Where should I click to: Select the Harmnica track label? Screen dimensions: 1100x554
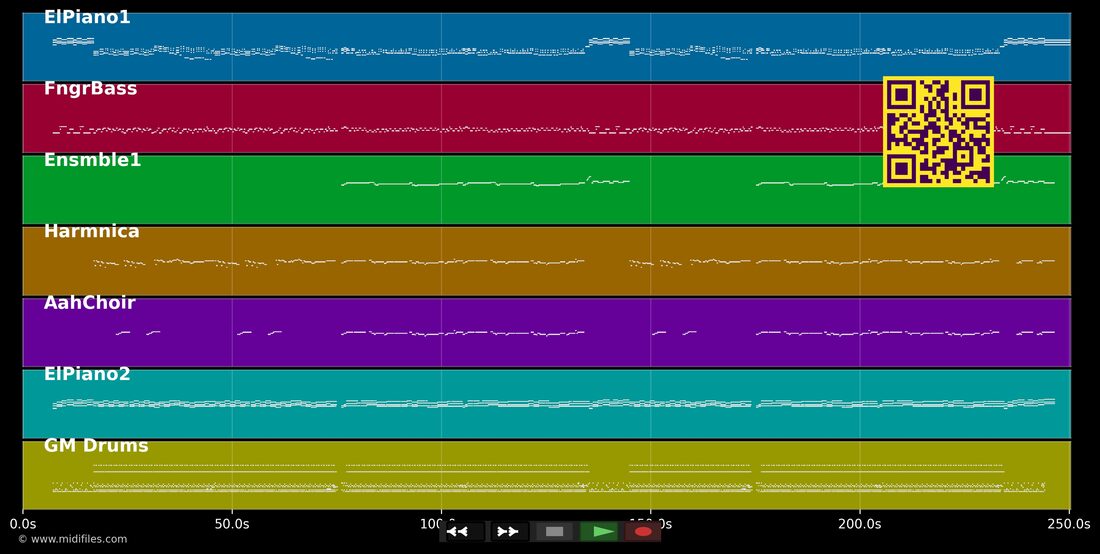pos(91,231)
